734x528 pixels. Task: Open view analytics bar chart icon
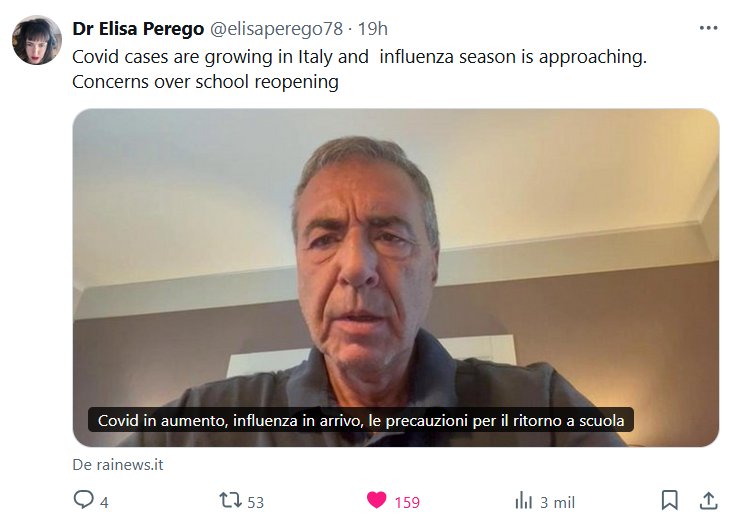[x=523, y=500]
